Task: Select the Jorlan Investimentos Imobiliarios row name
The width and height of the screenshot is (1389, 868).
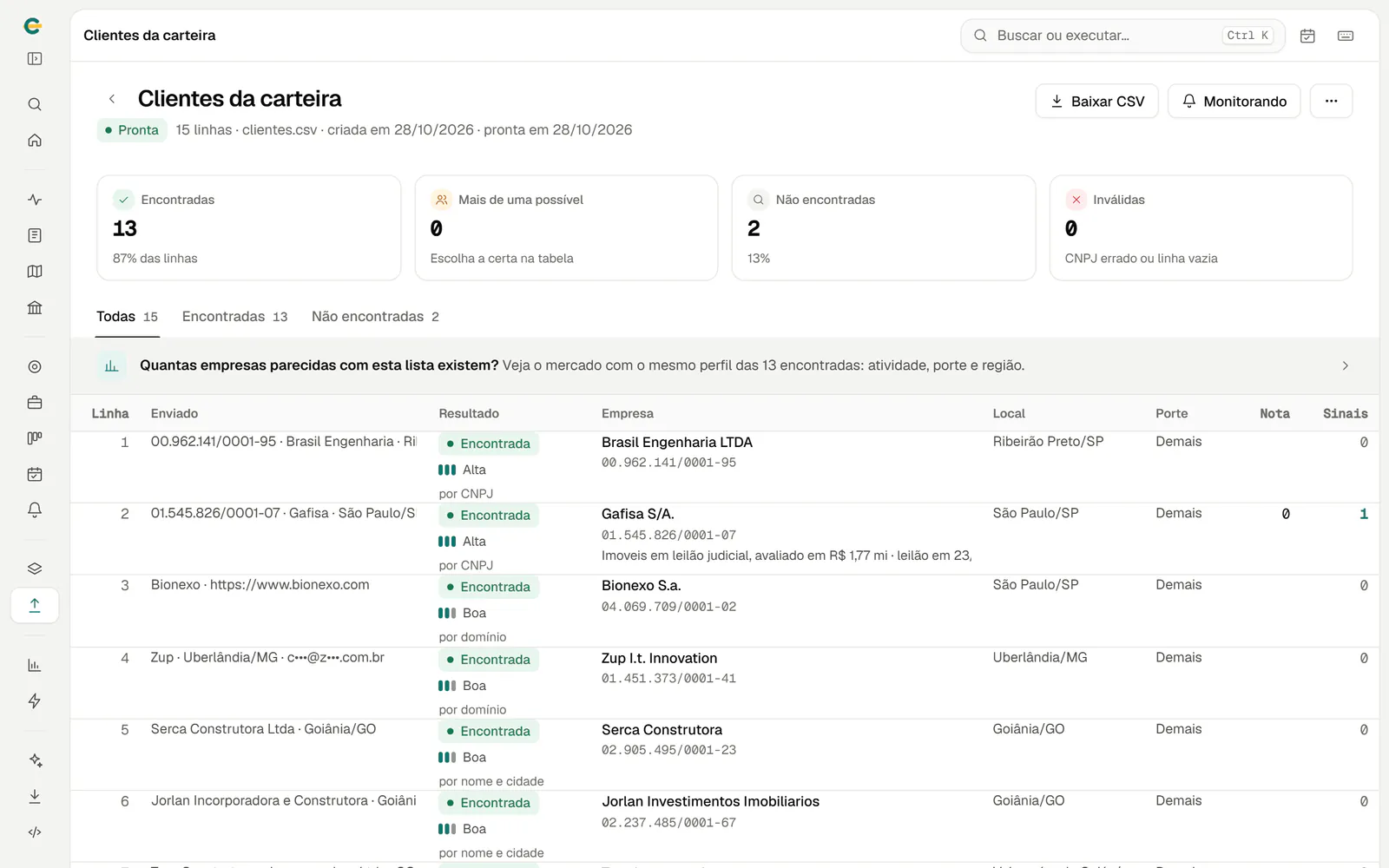Action: (x=711, y=802)
